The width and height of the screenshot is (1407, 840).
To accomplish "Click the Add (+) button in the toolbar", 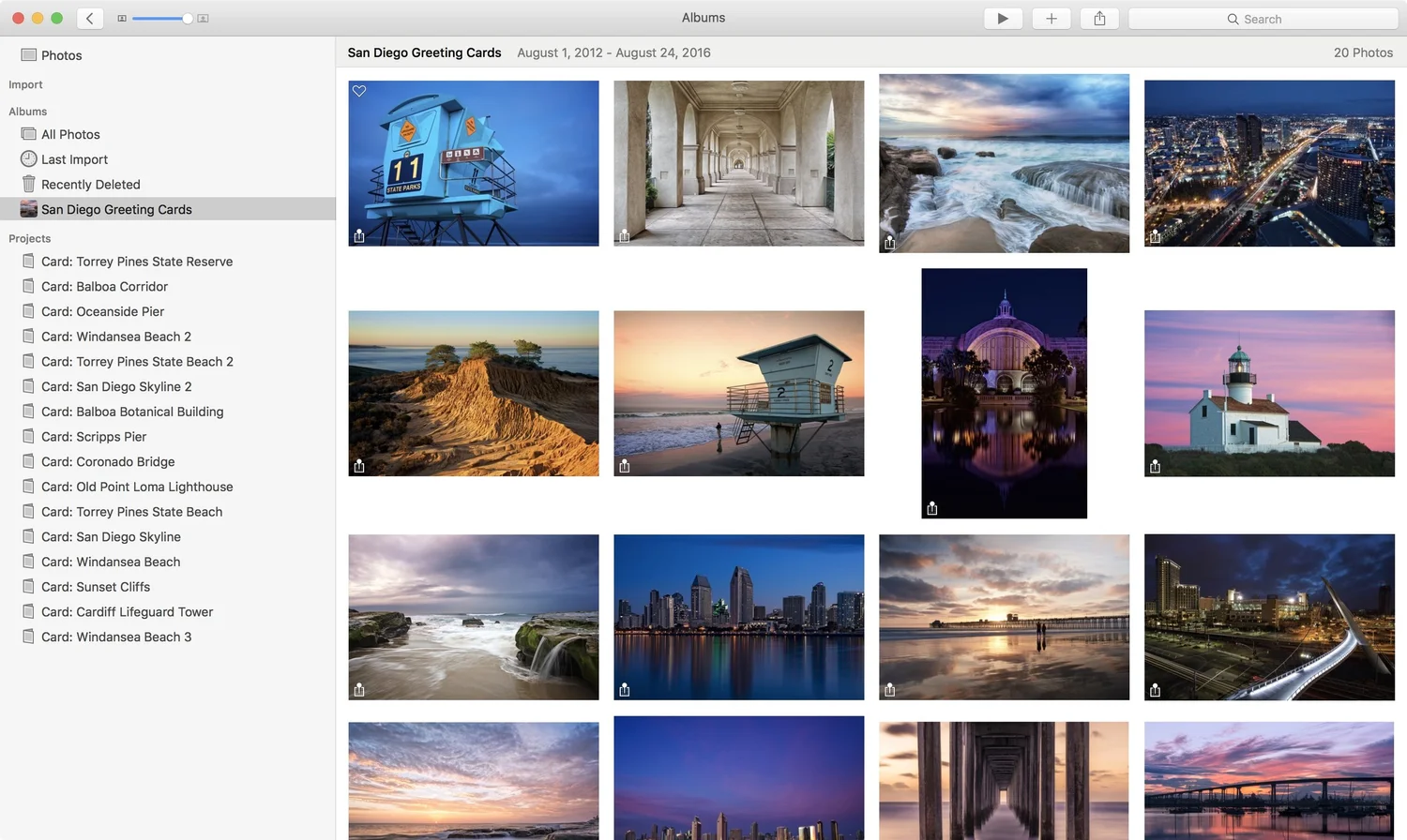I will pyautogui.click(x=1051, y=18).
